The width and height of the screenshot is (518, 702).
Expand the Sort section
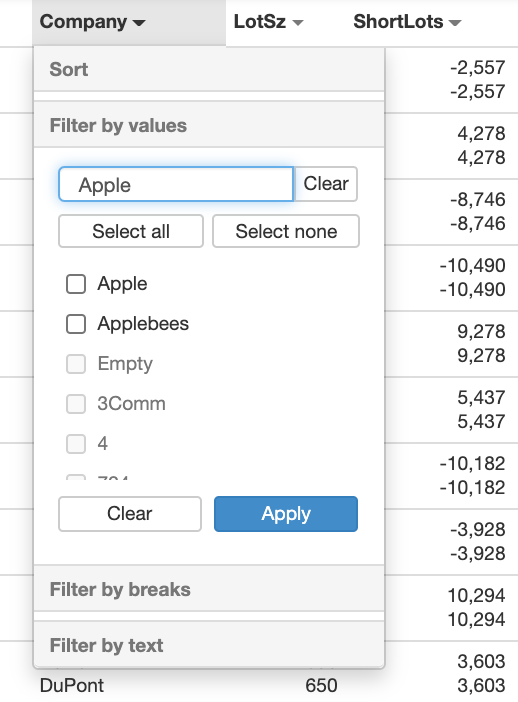click(209, 69)
